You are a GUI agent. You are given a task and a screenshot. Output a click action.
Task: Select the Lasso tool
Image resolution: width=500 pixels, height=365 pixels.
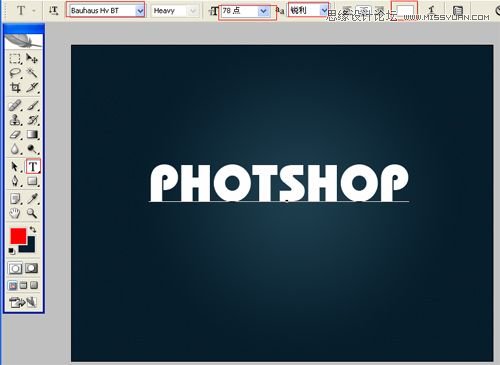point(15,73)
